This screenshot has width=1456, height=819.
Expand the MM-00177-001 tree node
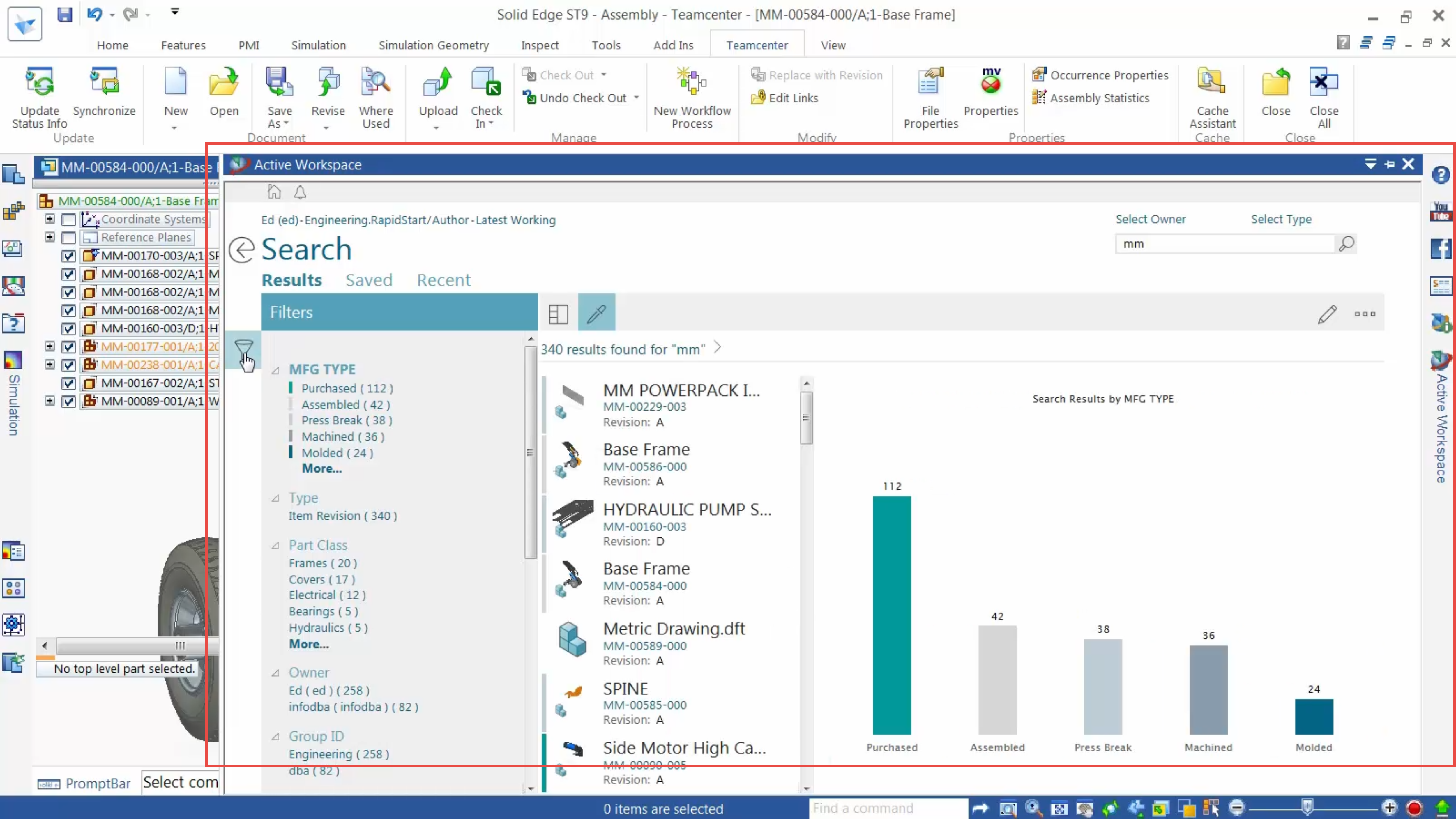tap(50, 346)
